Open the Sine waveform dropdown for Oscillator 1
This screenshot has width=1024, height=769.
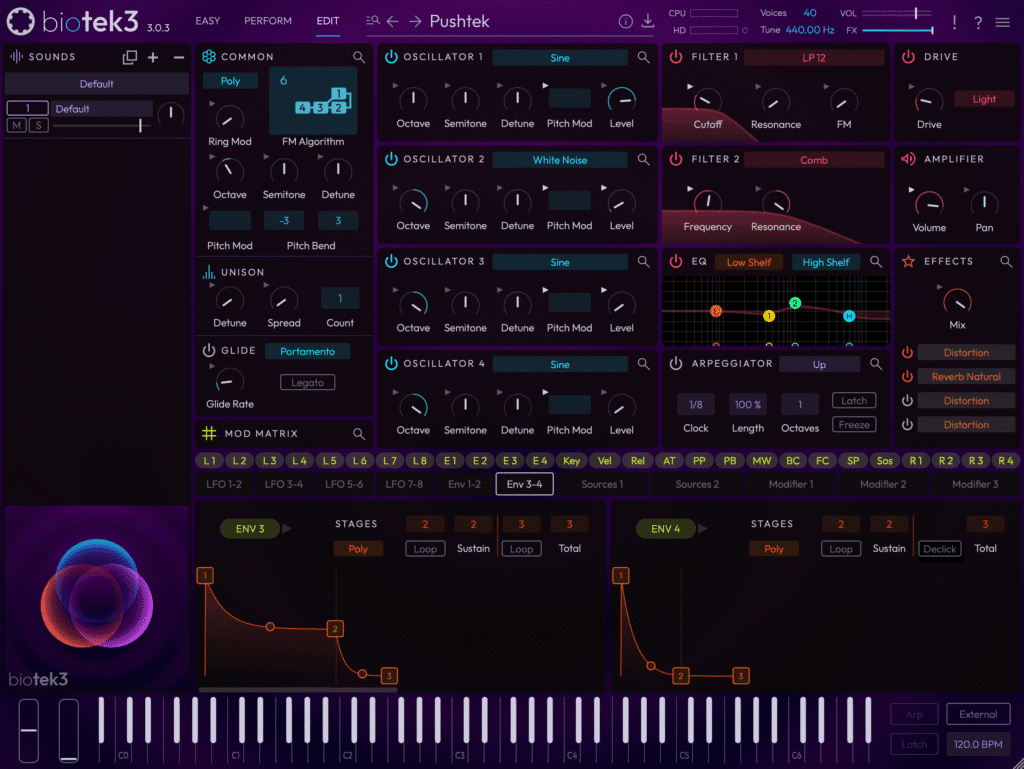pyautogui.click(x=560, y=58)
